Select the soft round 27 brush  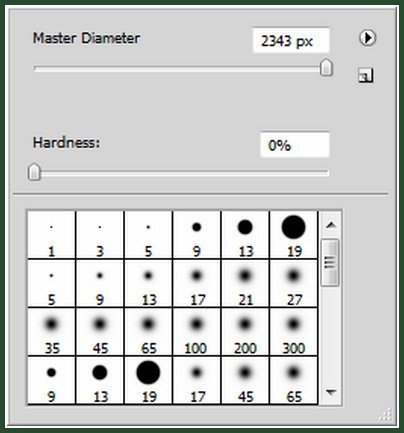click(x=294, y=283)
